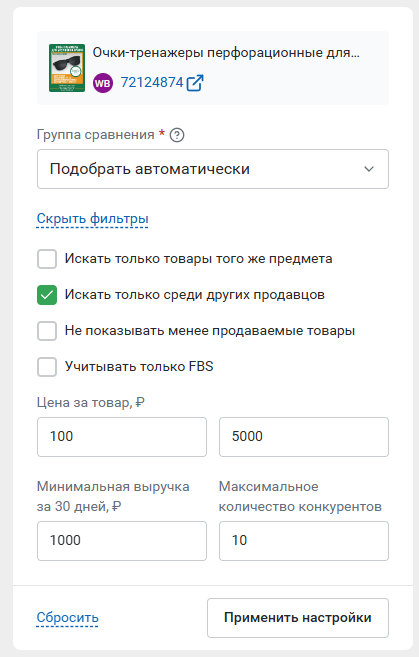Click the product thumbnail of the perforated glasses
419x657 pixels.
[67, 68]
